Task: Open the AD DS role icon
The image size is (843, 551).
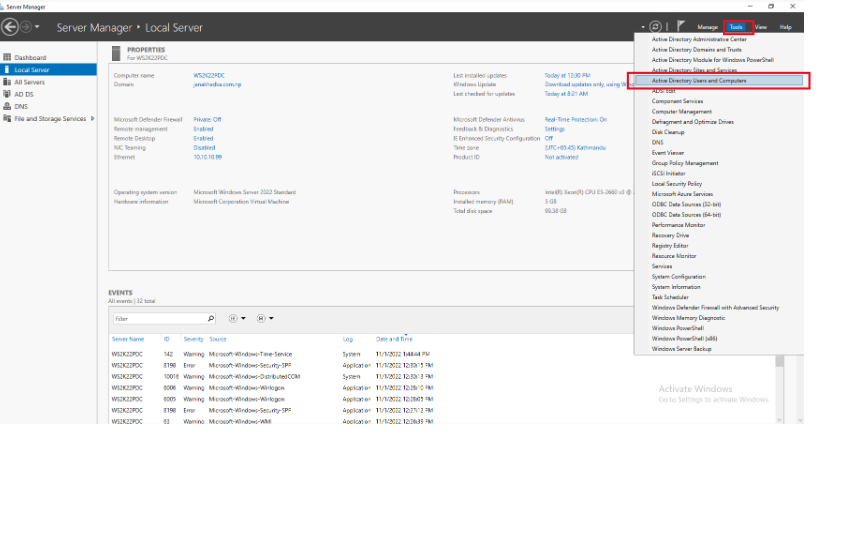Action: (x=7, y=94)
